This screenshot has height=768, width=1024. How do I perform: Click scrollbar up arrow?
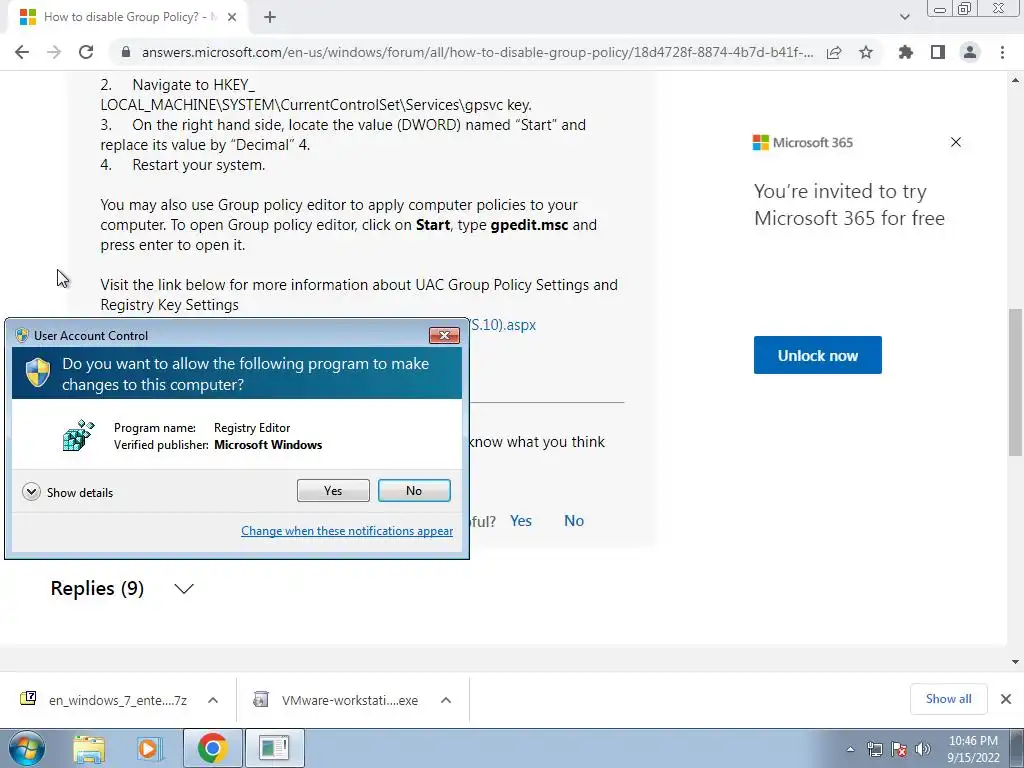point(1015,80)
